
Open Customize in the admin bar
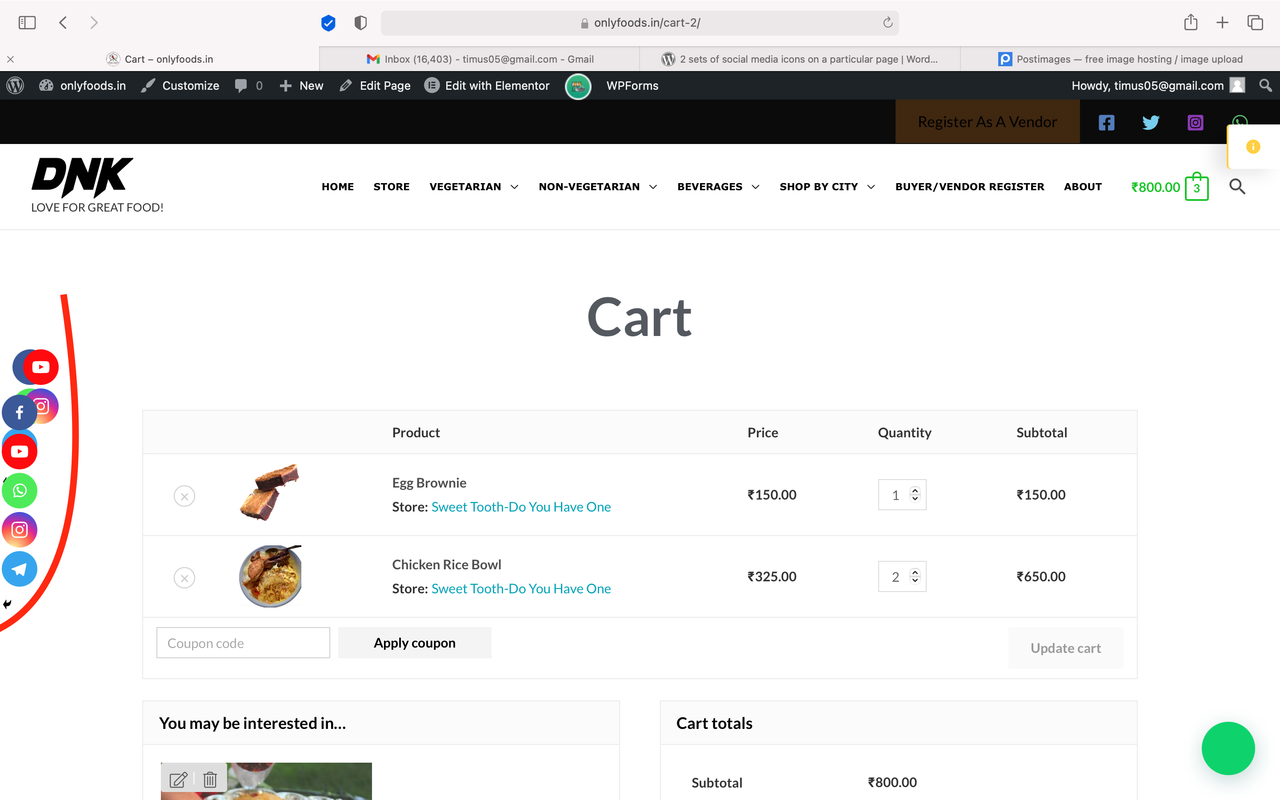pos(180,86)
